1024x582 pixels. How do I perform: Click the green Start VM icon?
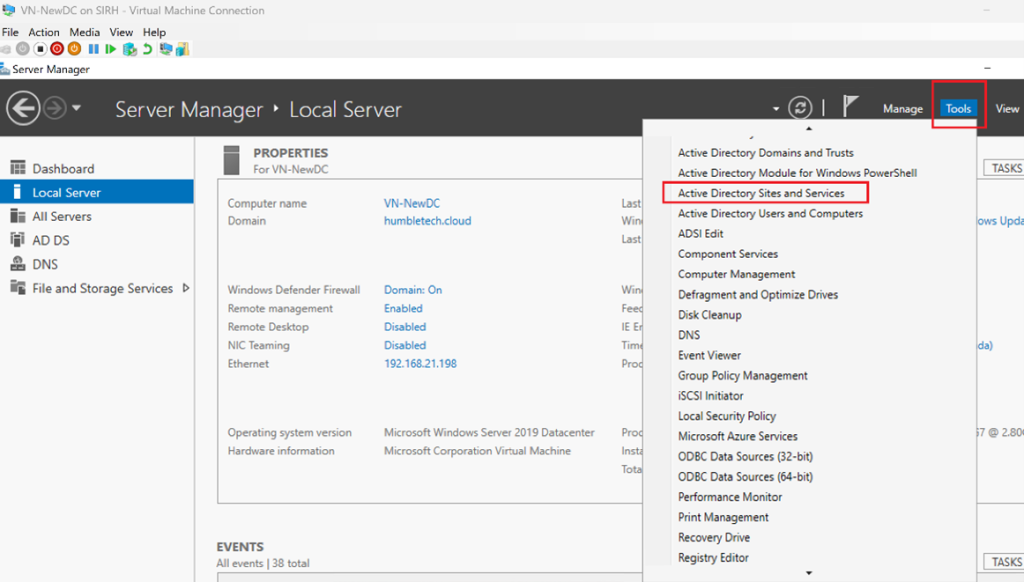[111, 49]
